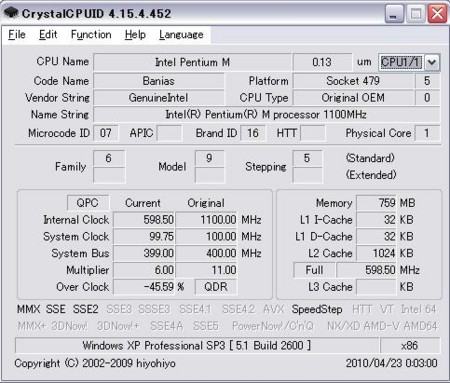Click the MMX feature label
This screenshot has height=383, width=450.
point(29,309)
